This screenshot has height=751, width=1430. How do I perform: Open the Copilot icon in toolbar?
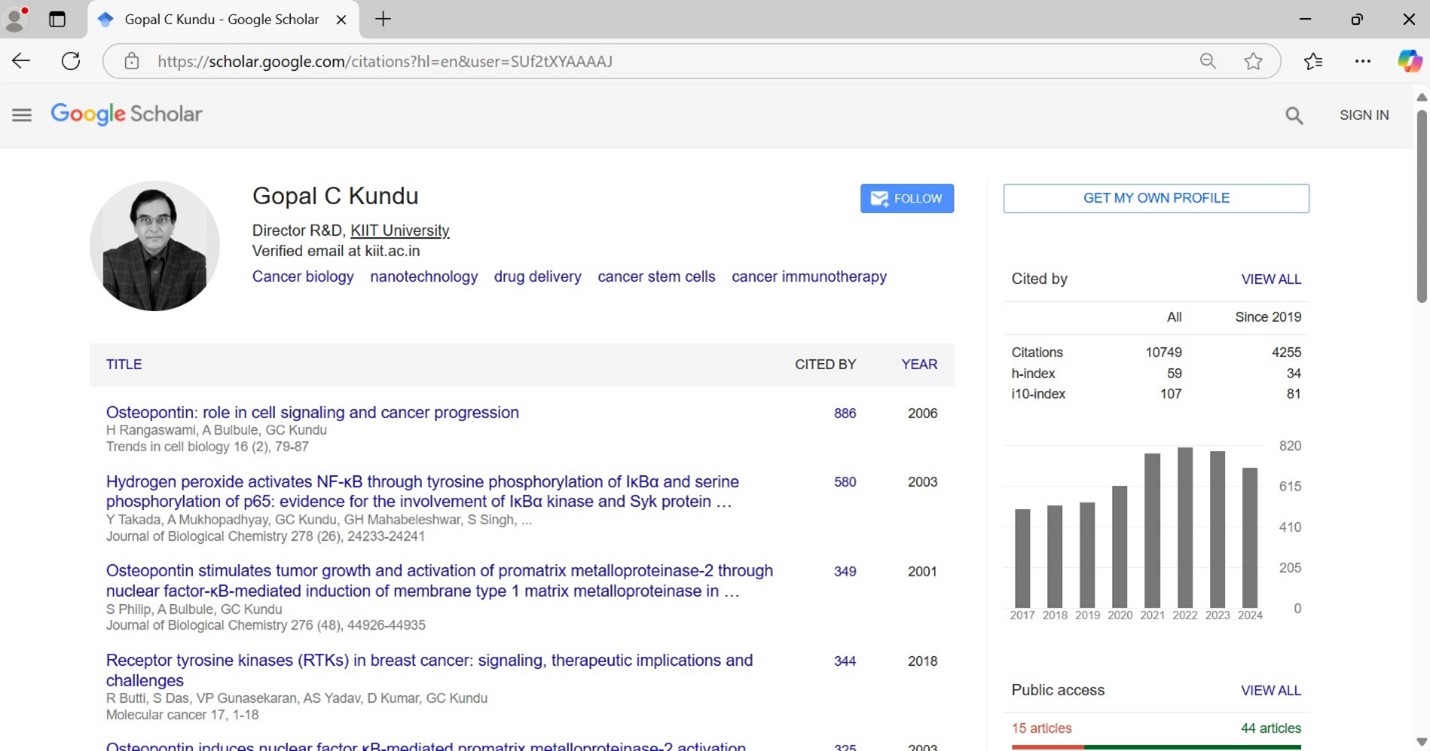1409,61
